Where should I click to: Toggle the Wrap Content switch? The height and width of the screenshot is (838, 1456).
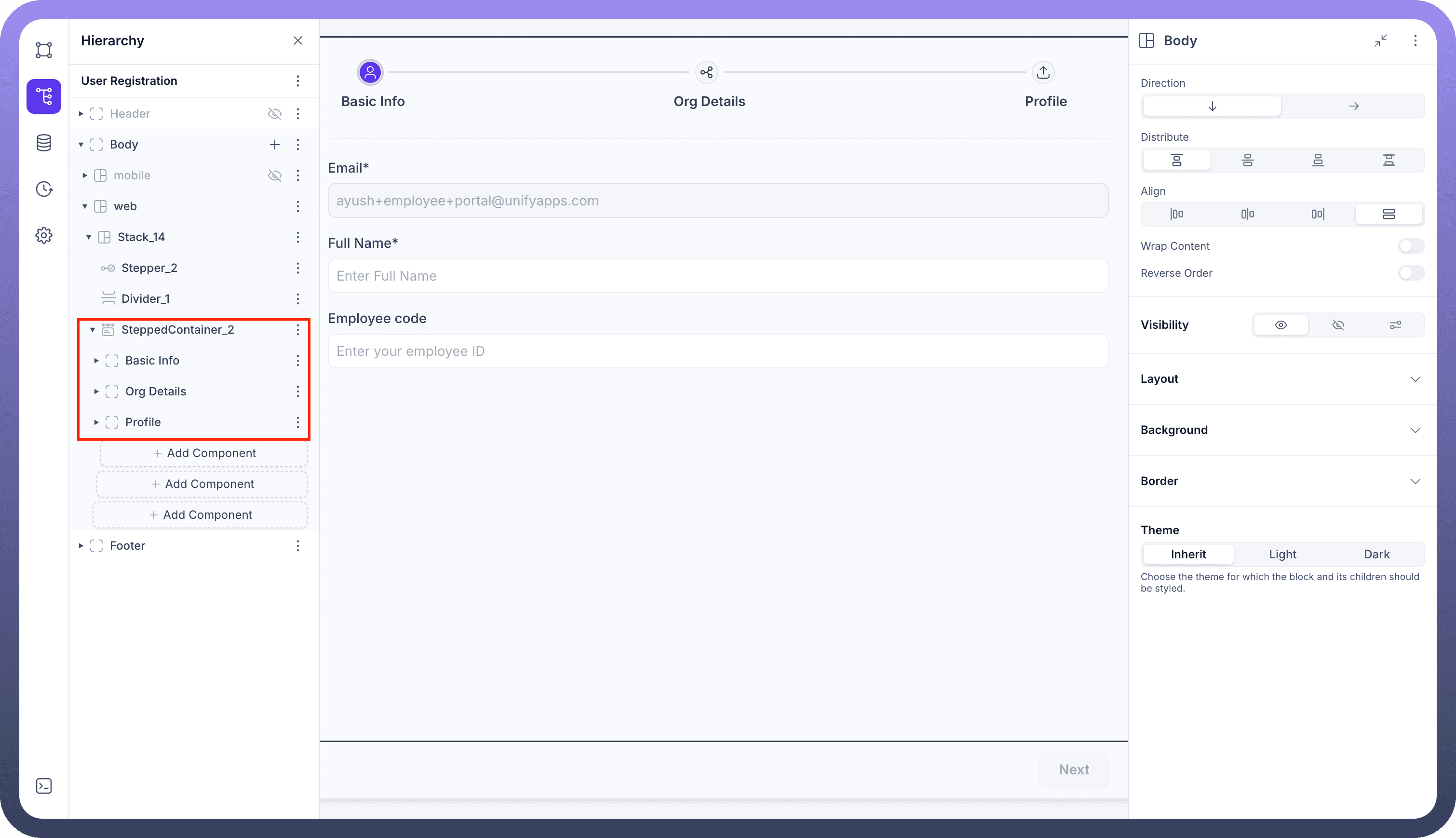pyautogui.click(x=1411, y=246)
